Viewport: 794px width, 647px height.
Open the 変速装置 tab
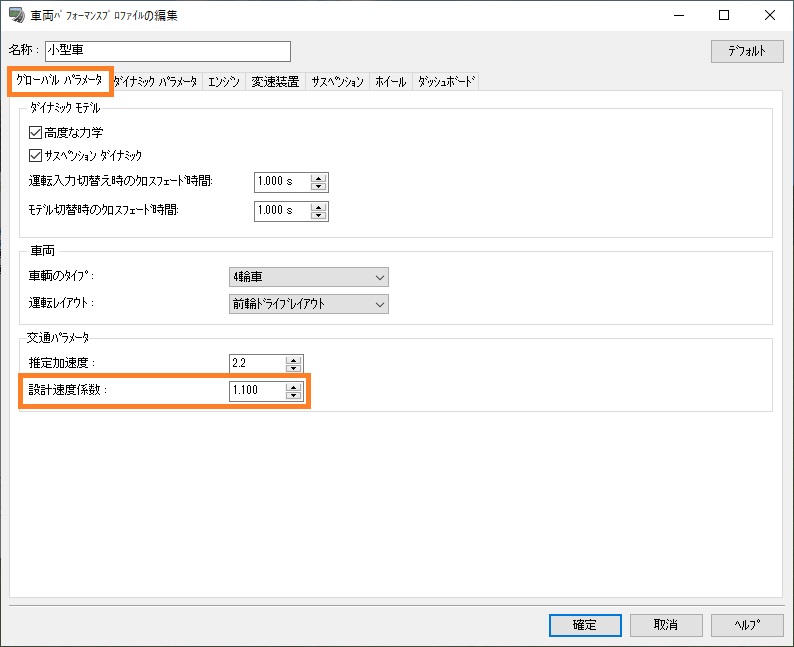coord(275,82)
